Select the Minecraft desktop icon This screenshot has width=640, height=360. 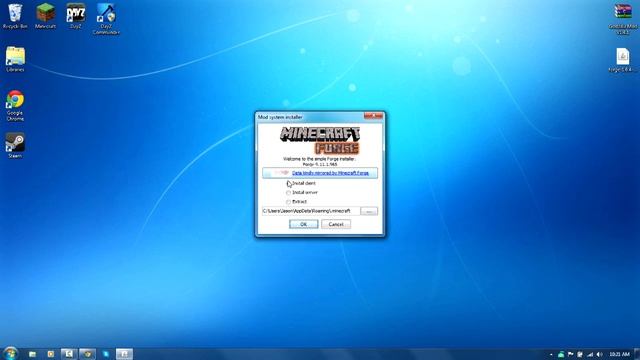[45, 16]
